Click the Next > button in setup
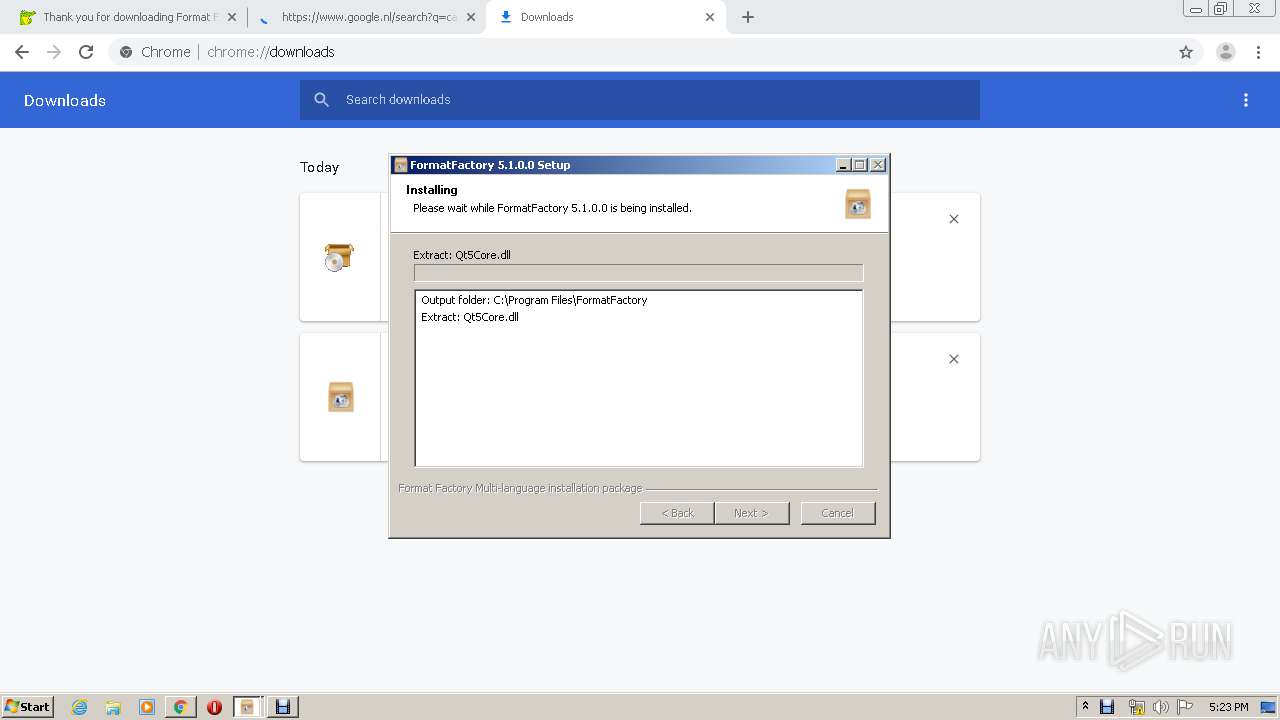 point(752,513)
